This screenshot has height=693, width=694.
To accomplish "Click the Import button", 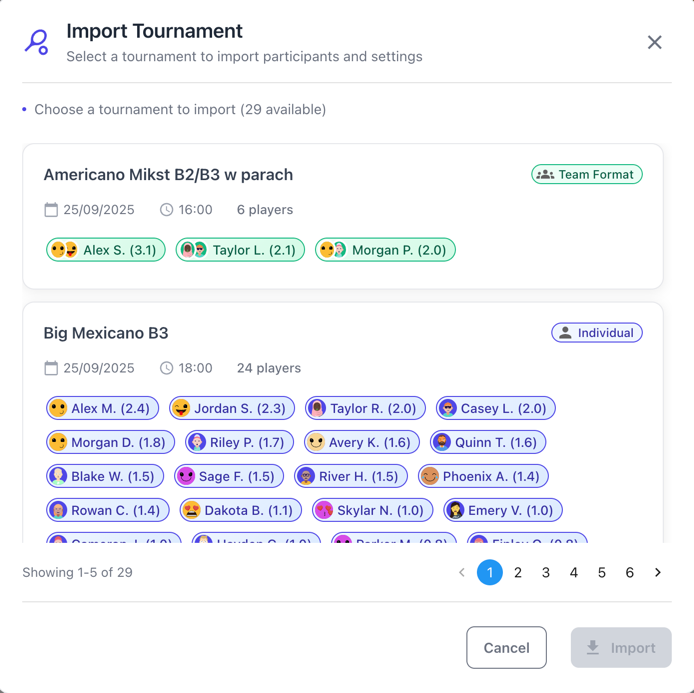I will (x=621, y=648).
